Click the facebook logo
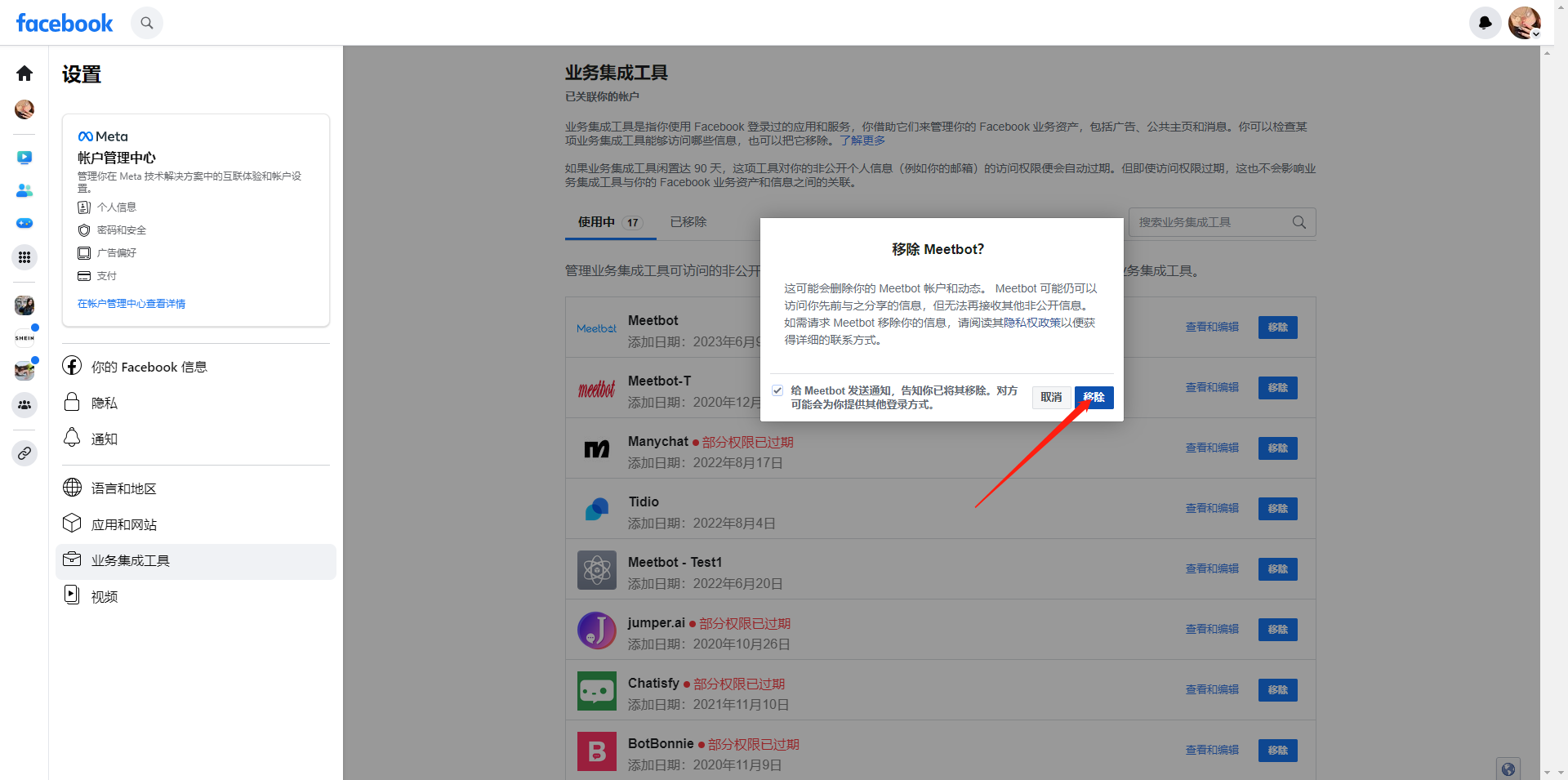This screenshot has width=1568, height=780. click(65, 23)
